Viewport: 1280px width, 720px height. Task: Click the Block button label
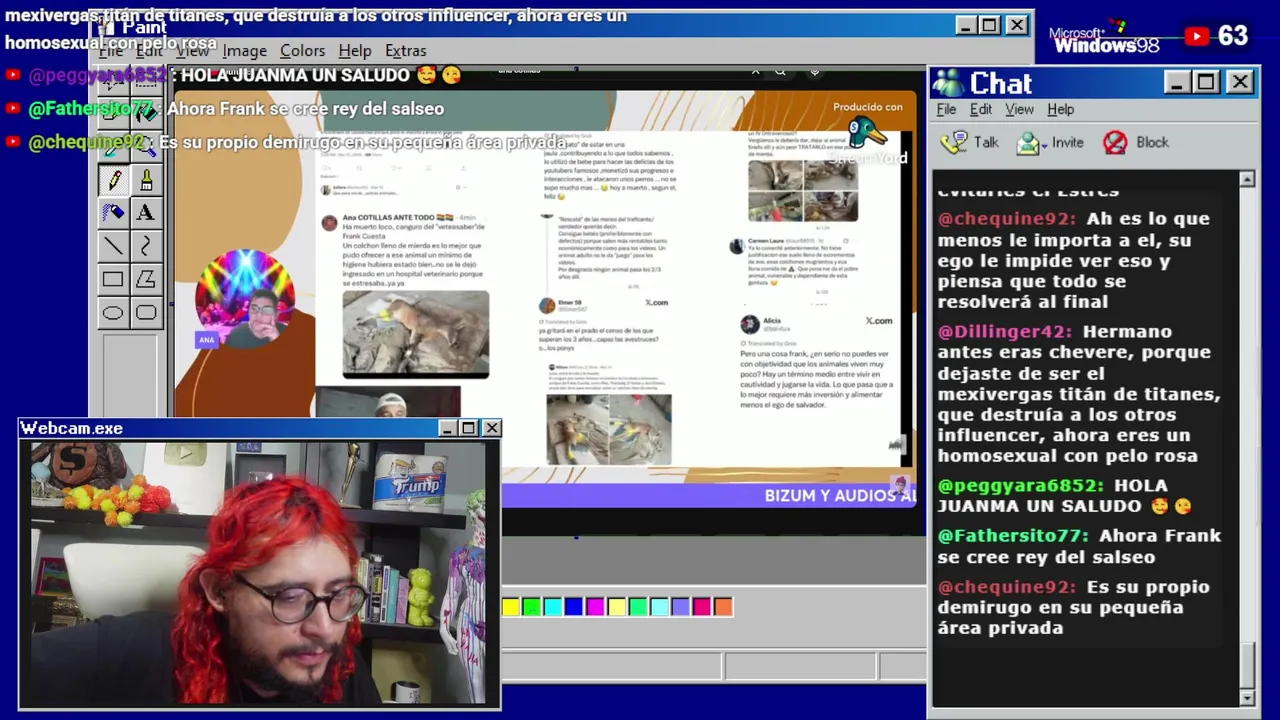(x=1152, y=143)
